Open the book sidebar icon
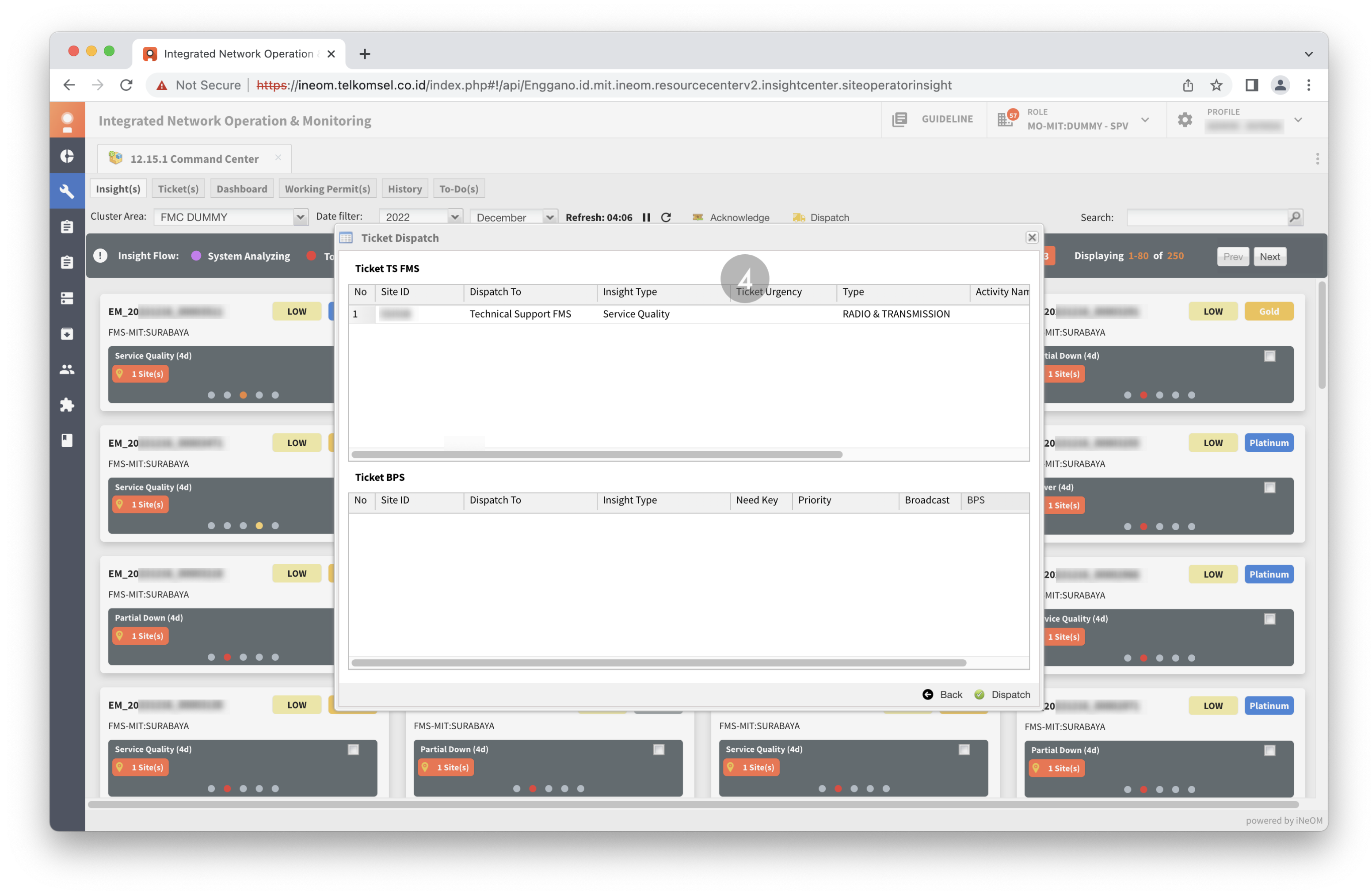Screen dimensions: 1372x895 (x=67, y=440)
